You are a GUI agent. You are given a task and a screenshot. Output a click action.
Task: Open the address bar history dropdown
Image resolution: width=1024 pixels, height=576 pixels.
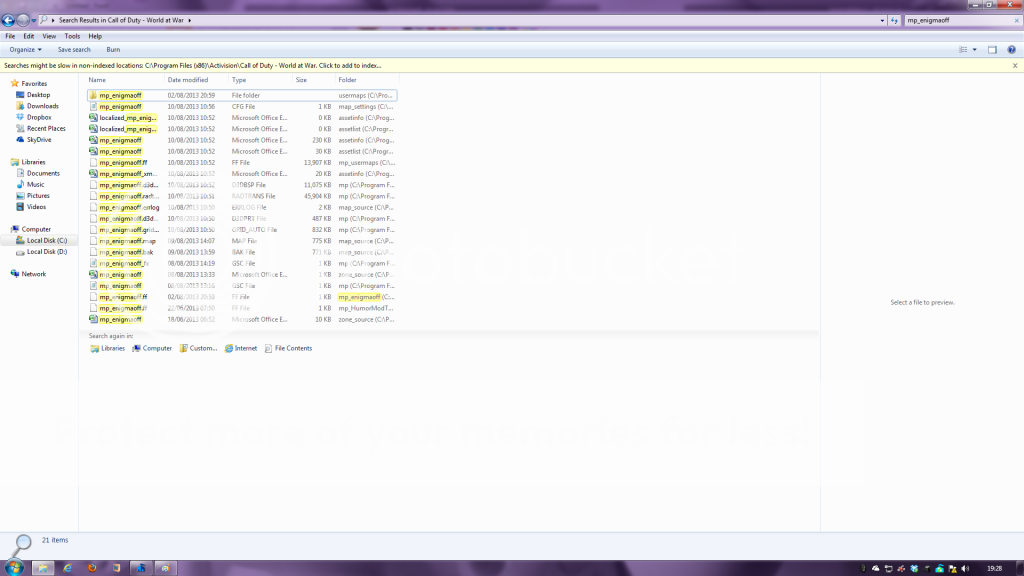click(882, 20)
